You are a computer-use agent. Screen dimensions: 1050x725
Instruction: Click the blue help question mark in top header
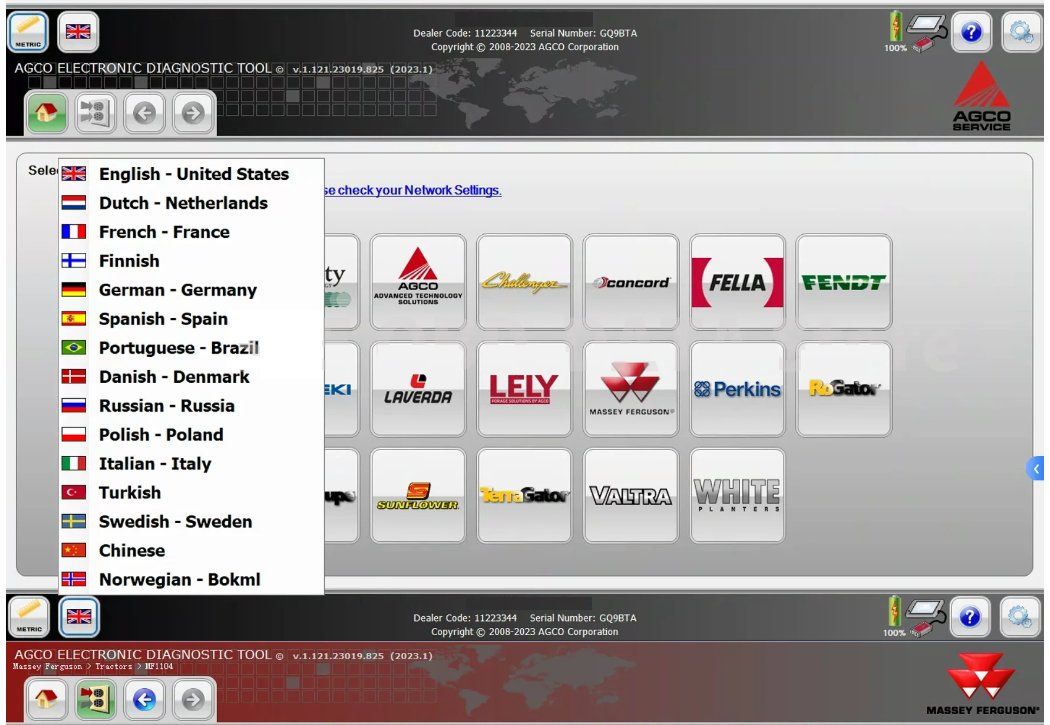(x=971, y=32)
